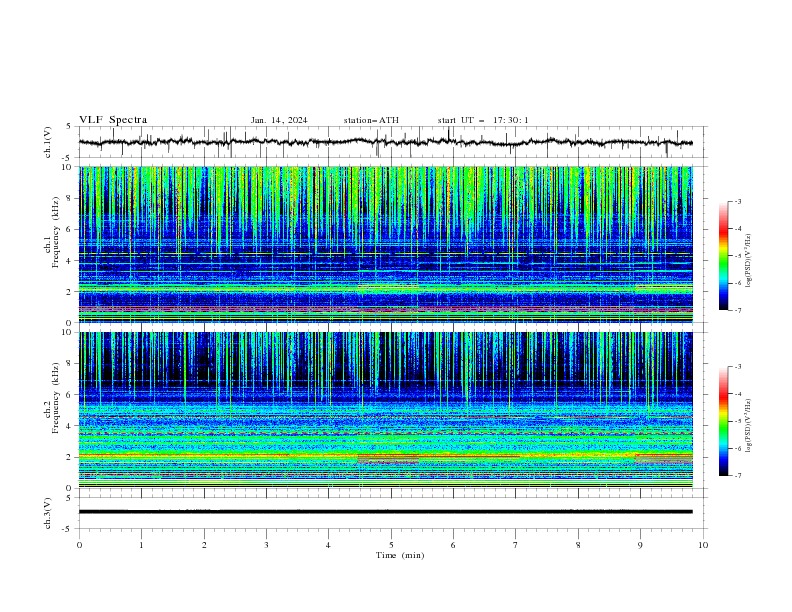Image resolution: width=792 pixels, height=612 pixels.
Task: Click time axis tick label "1"
Action: coord(141,545)
